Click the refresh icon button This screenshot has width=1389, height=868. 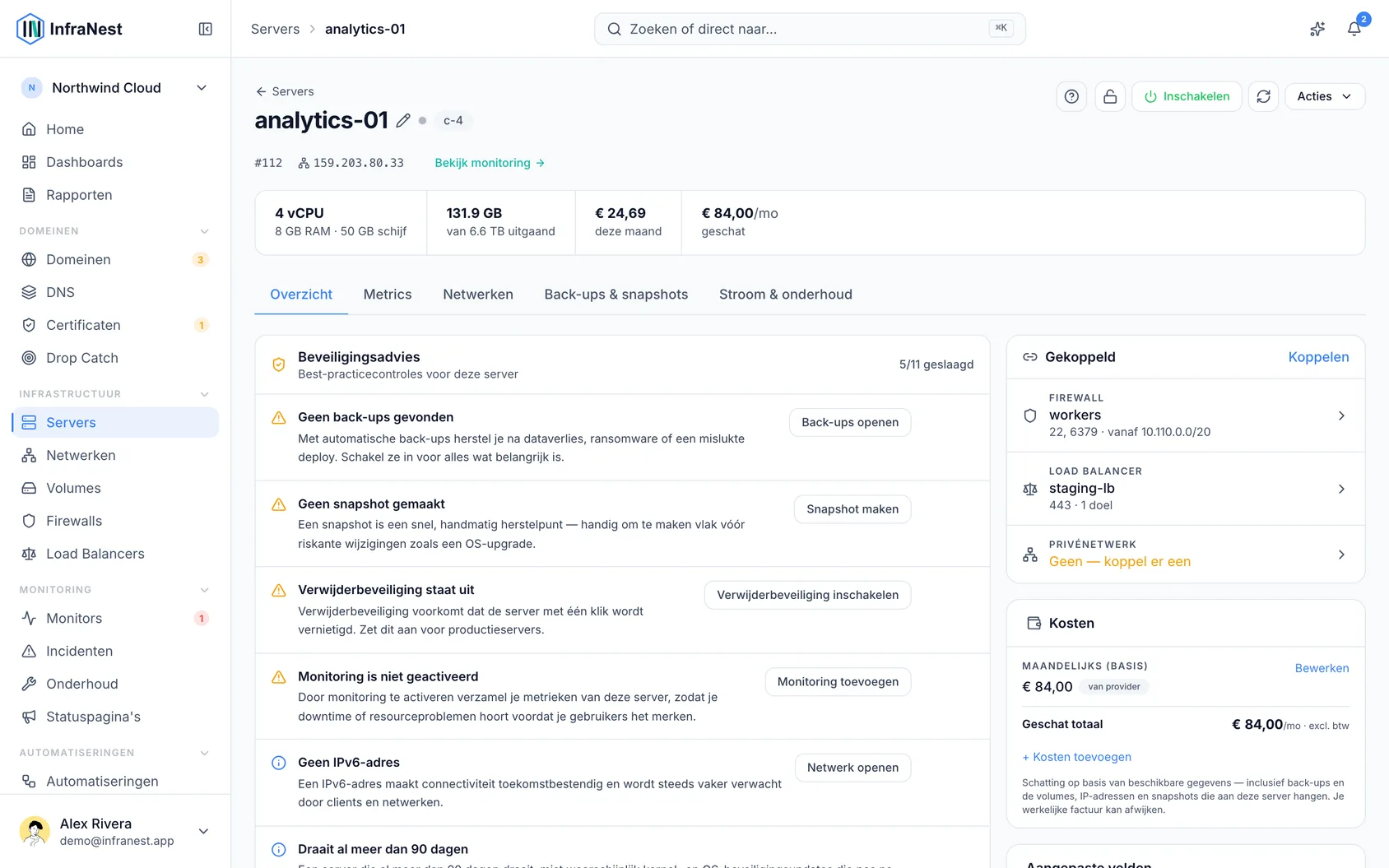point(1263,96)
